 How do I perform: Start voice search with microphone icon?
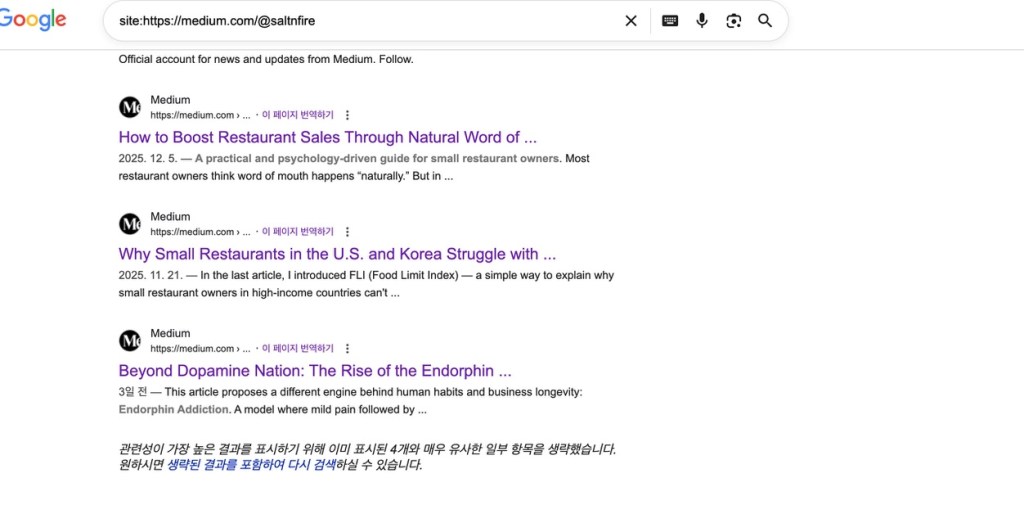point(701,21)
